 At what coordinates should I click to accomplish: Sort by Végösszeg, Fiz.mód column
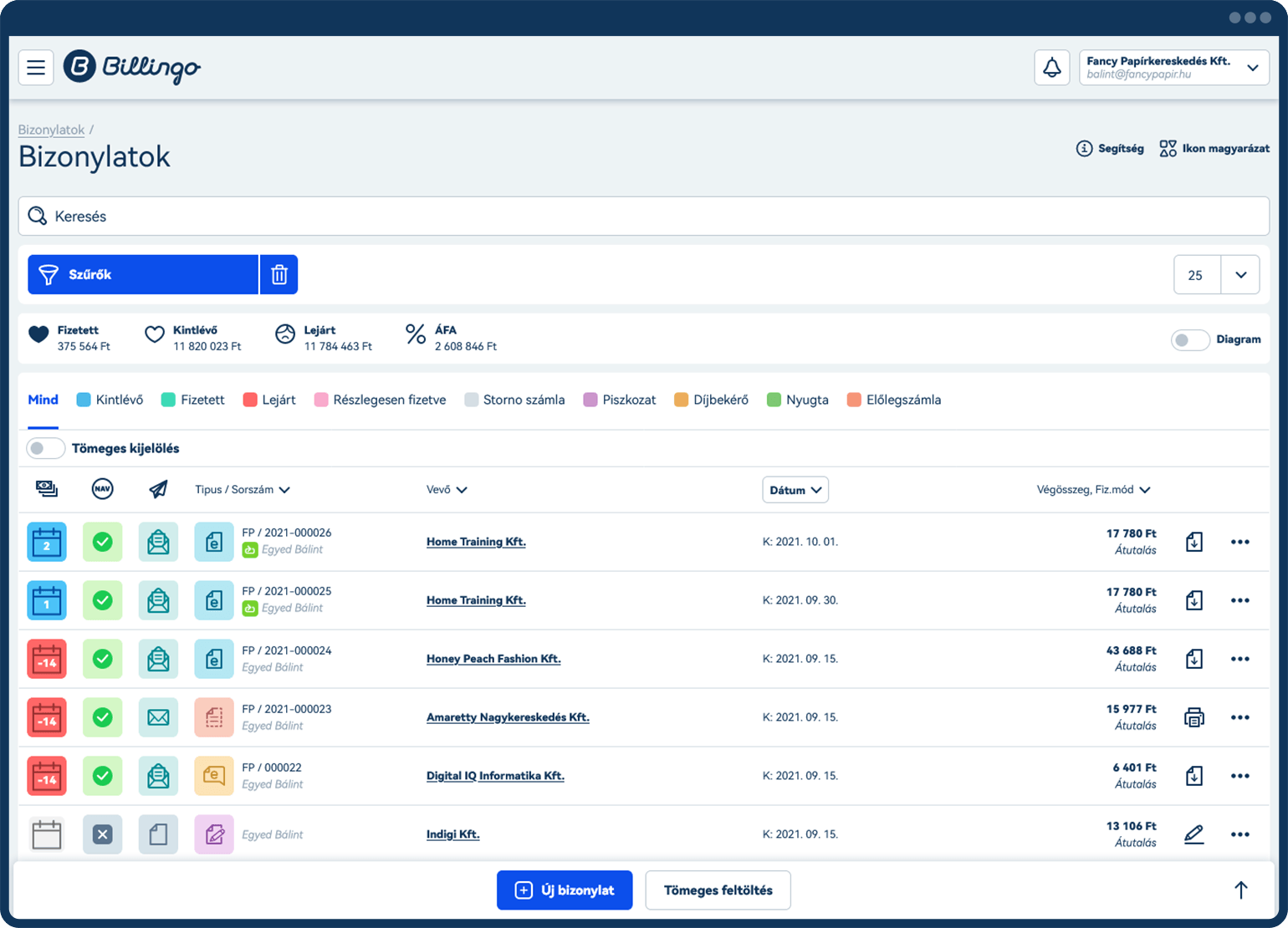point(1094,490)
